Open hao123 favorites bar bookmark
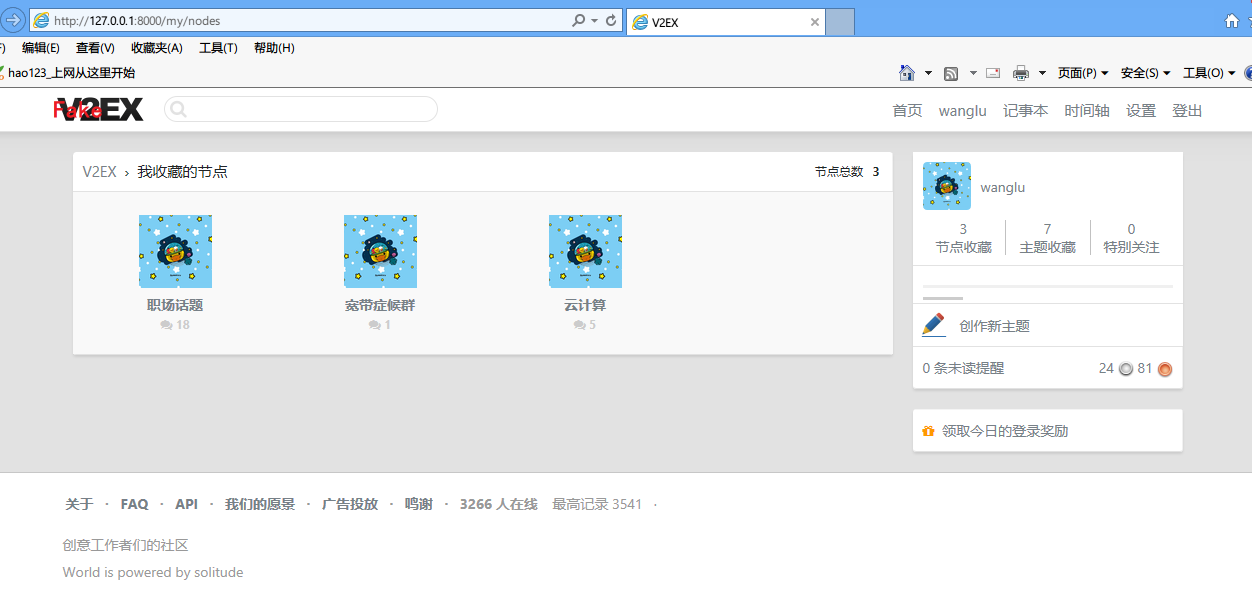Viewport: 1252px width, 607px height. (66, 73)
